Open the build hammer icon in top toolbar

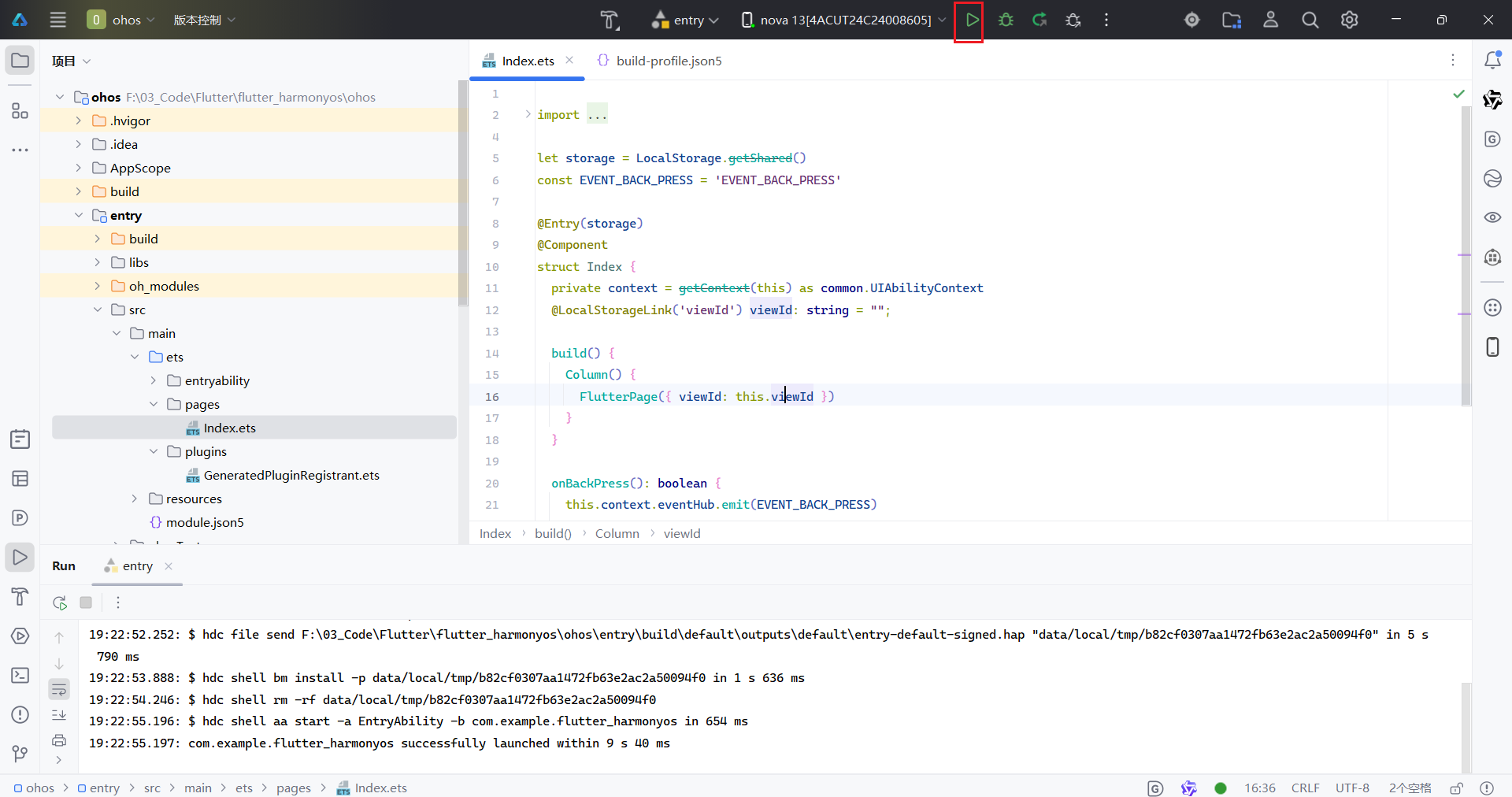pyautogui.click(x=610, y=20)
